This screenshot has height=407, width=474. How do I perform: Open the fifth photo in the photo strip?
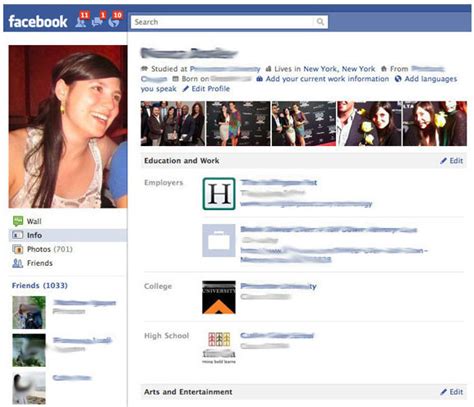[435, 124]
